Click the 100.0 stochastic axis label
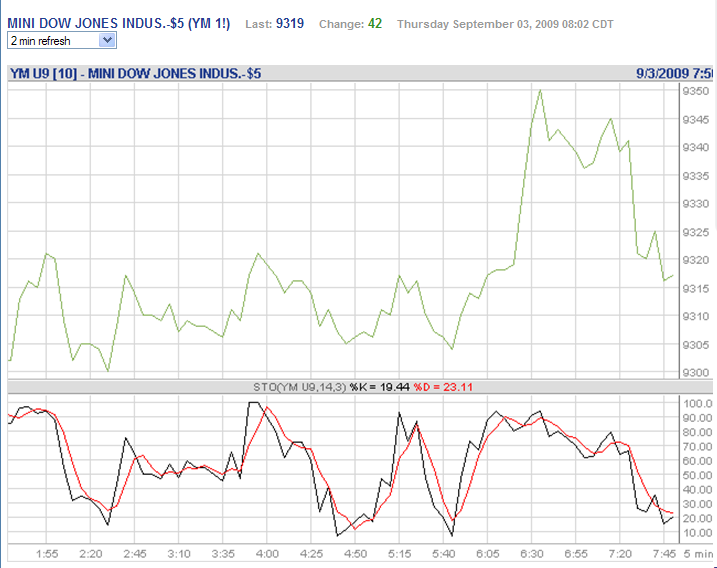Image resolution: width=717 pixels, height=568 pixels. (x=697, y=403)
